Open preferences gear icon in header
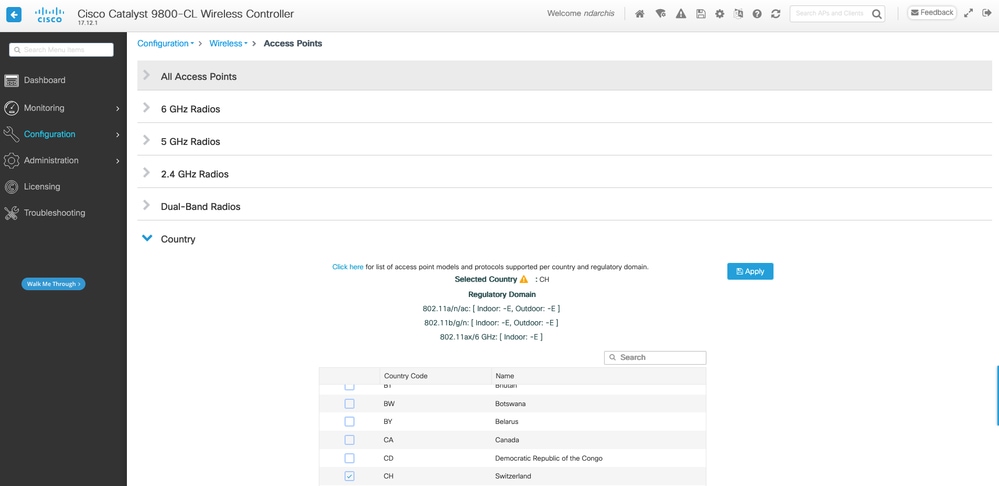The width and height of the screenshot is (999, 486). click(719, 13)
